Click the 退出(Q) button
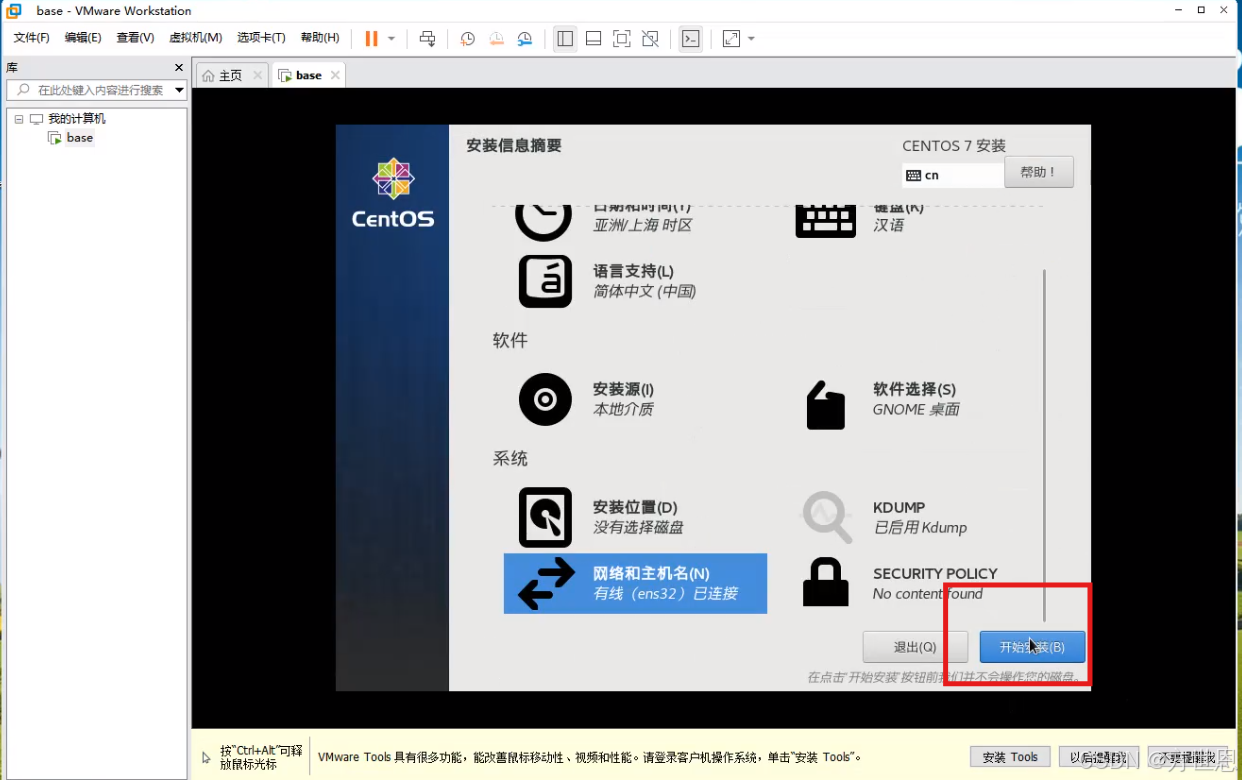 tap(915, 647)
